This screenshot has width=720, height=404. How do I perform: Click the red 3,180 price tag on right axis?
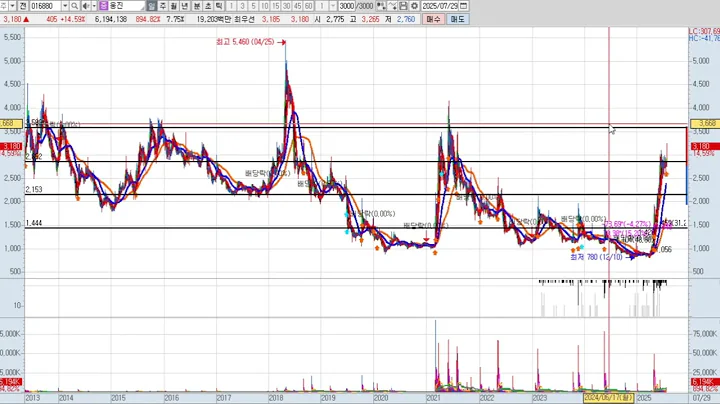(706, 146)
